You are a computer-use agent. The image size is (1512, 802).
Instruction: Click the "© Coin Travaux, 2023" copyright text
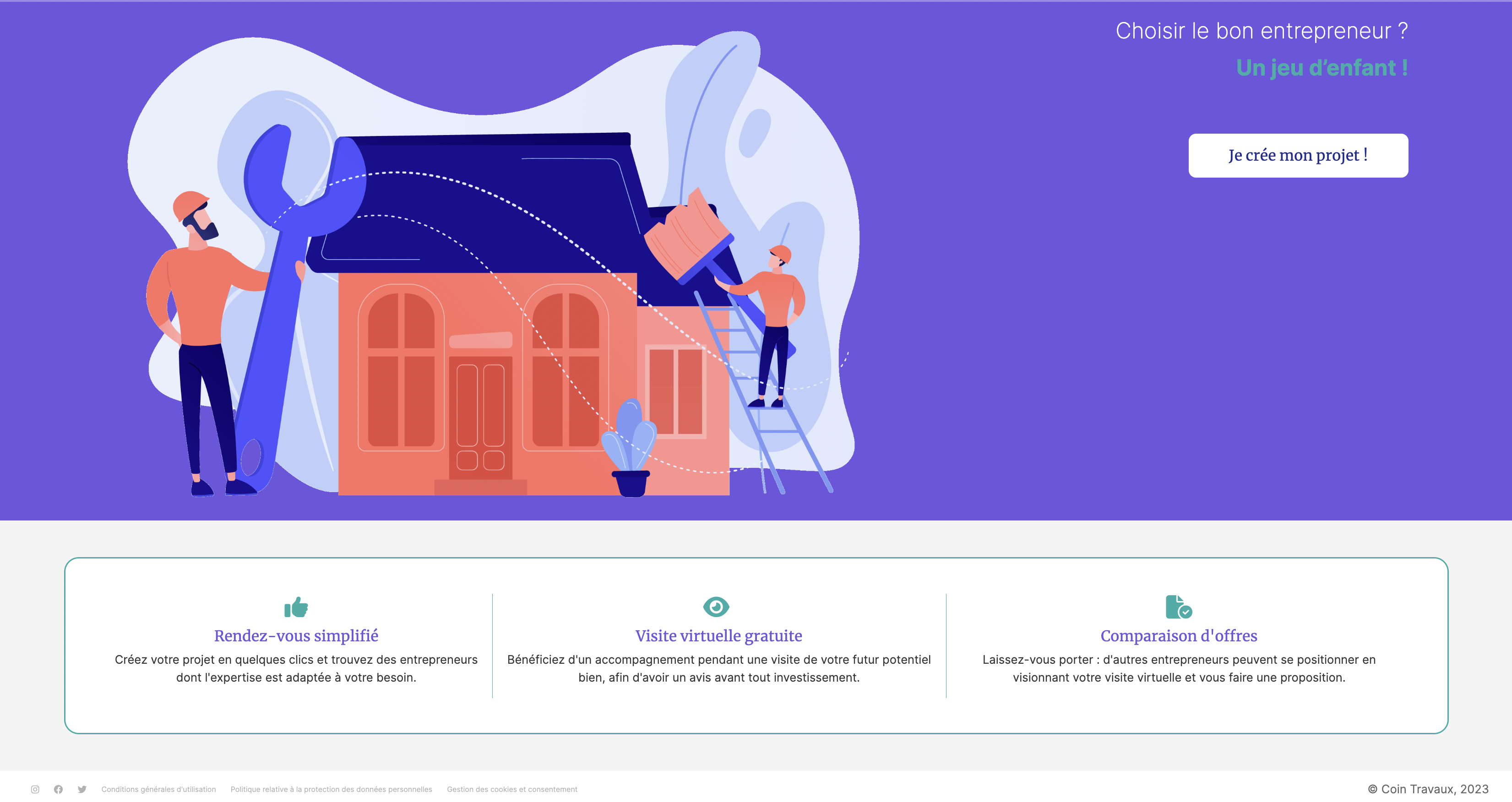(1427, 789)
